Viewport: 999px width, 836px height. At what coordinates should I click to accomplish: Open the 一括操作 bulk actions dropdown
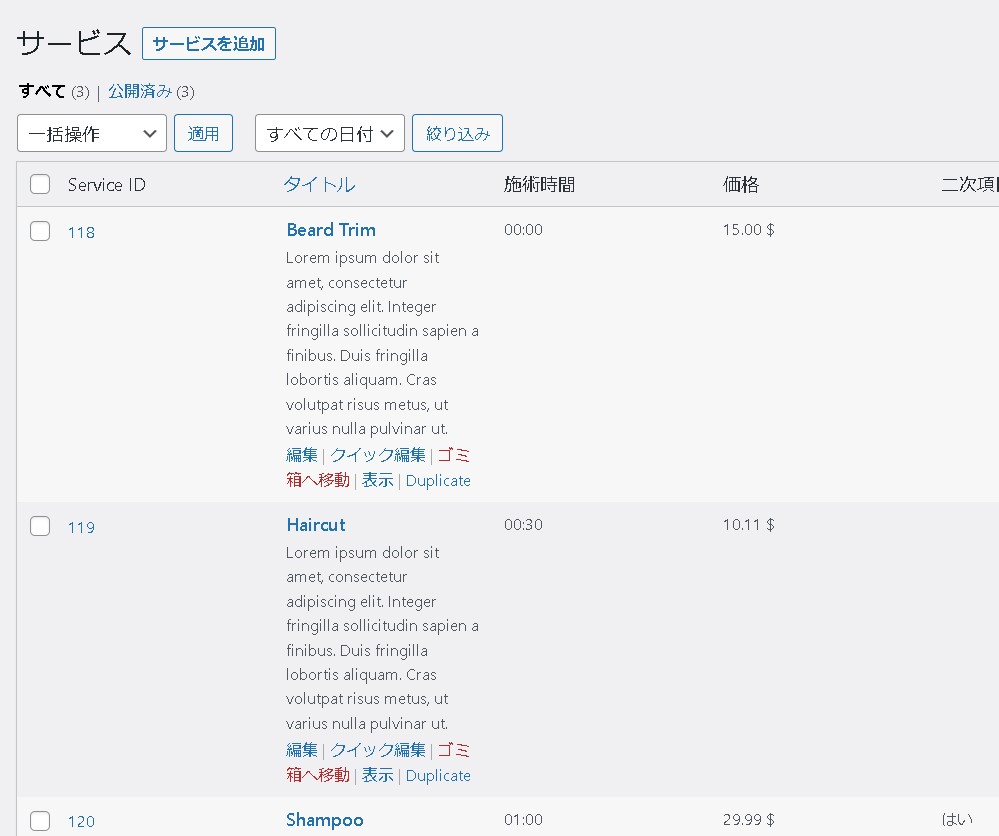pos(92,133)
